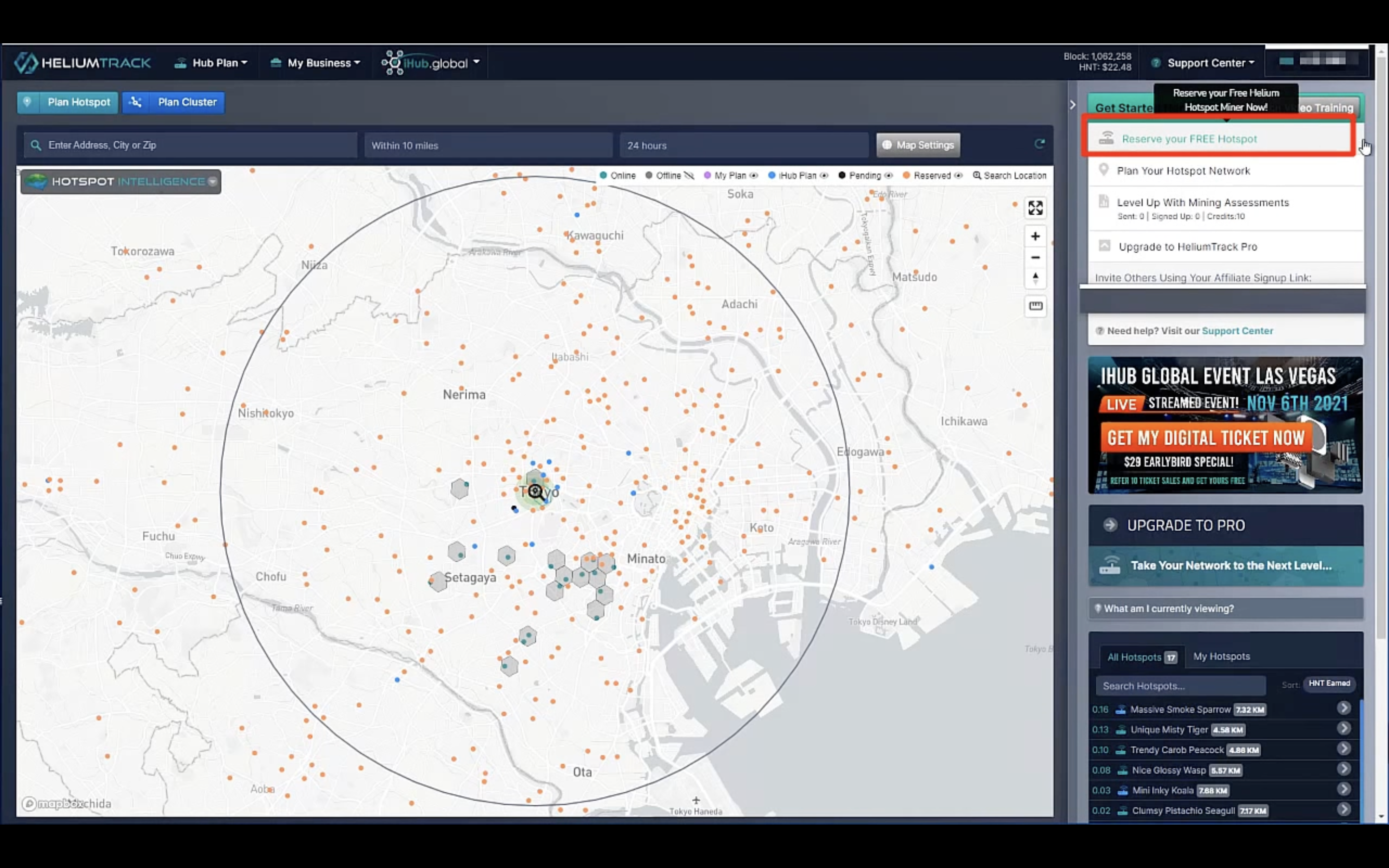Open the Within 10 miles selector

point(489,145)
